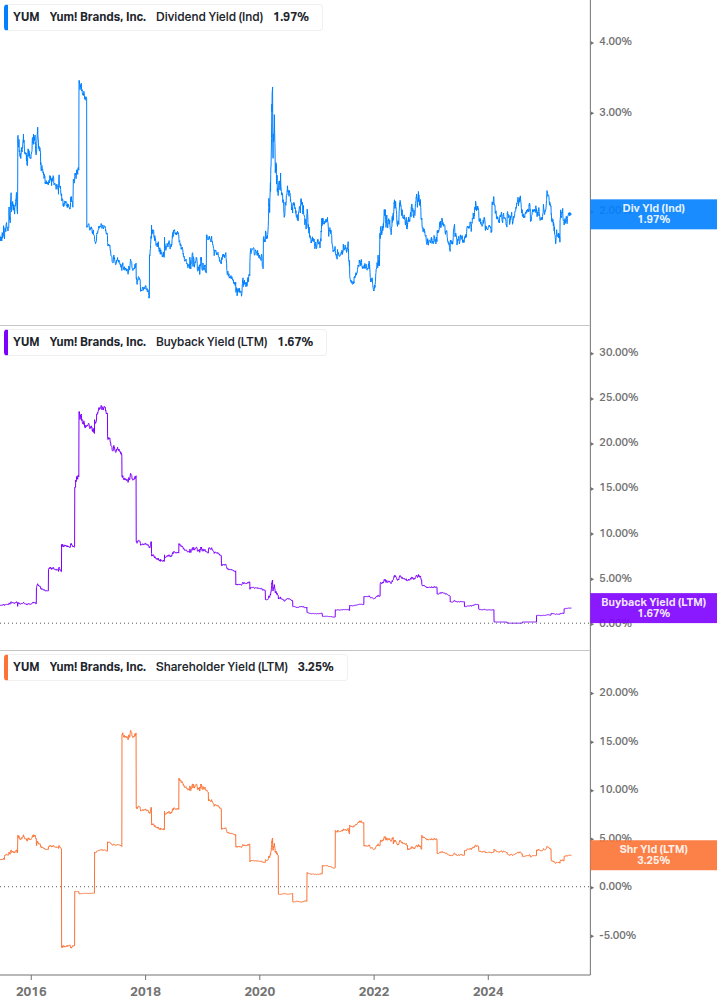
Task: Click the YUM ticker in the buyback legend
Action: [x=26, y=342]
